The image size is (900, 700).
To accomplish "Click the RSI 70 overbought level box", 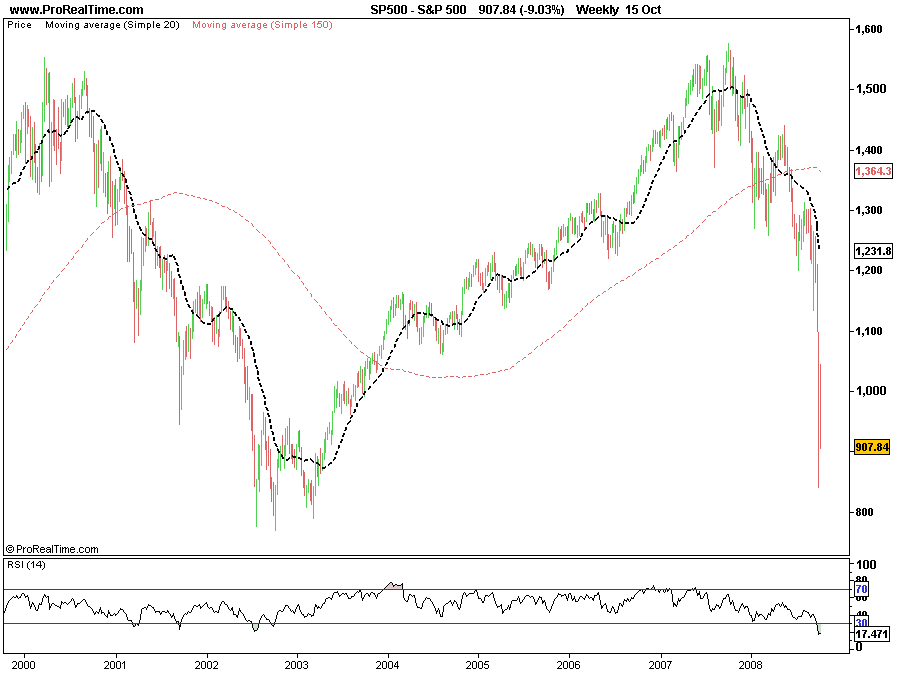I will [x=861, y=589].
